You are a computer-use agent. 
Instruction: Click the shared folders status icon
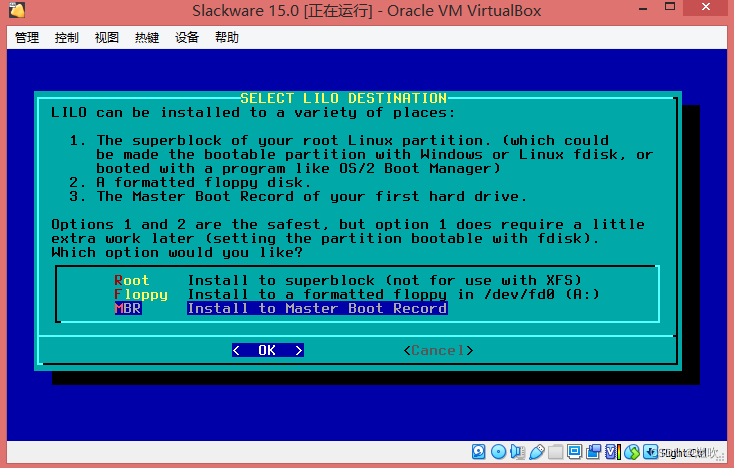(556, 452)
